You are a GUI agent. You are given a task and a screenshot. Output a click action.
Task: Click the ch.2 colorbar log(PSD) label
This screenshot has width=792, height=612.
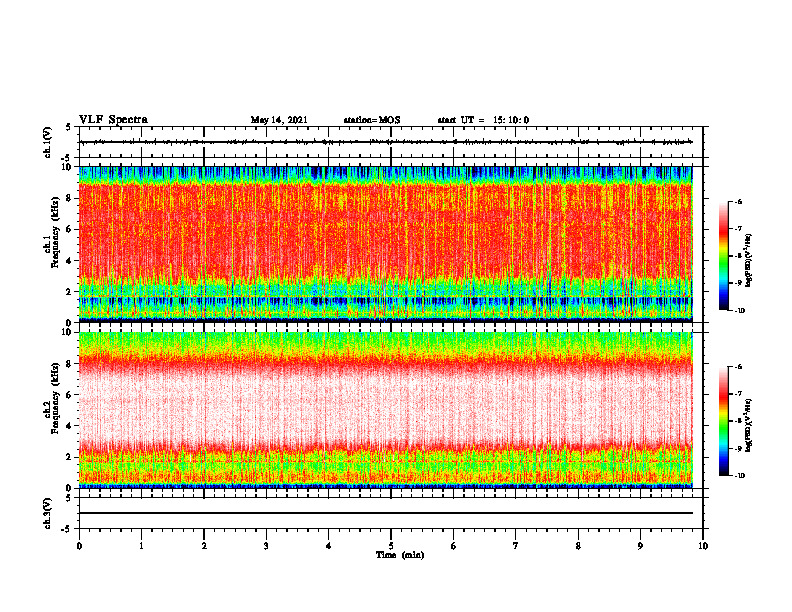(749, 425)
